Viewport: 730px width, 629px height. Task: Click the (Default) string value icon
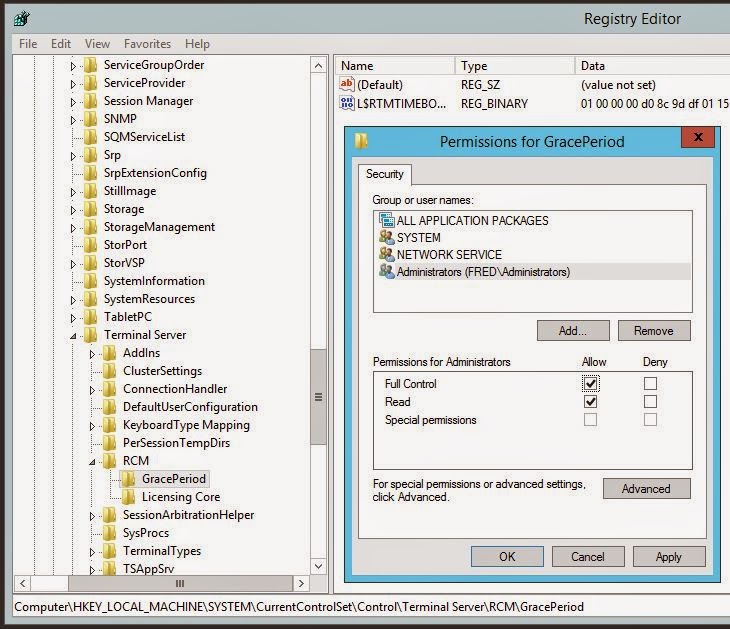tap(347, 85)
